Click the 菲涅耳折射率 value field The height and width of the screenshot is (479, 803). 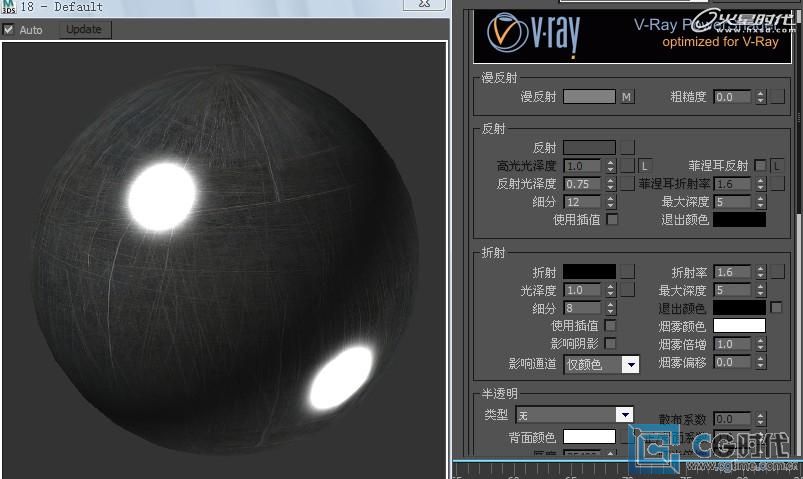(x=733, y=184)
